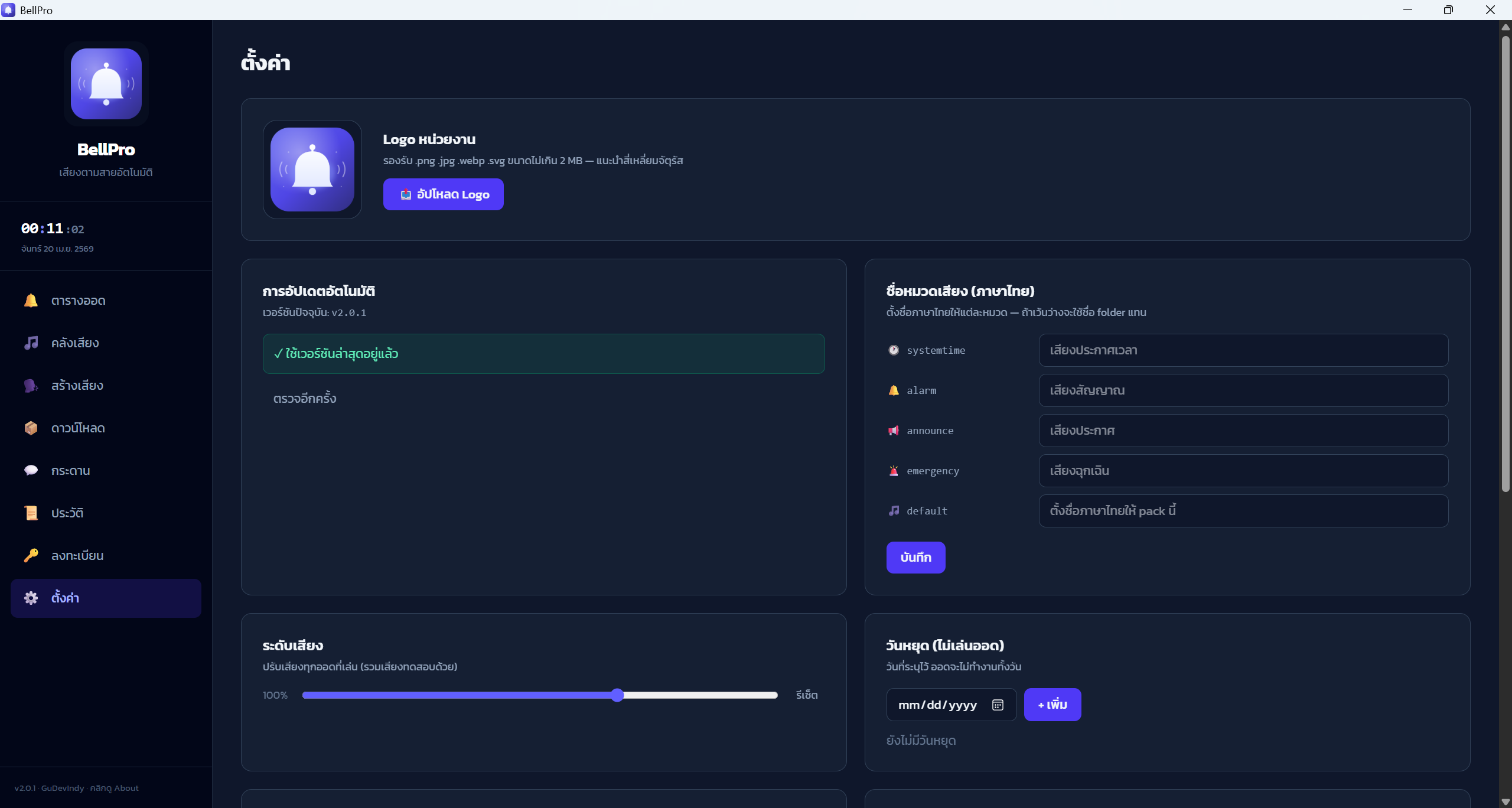Image resolution: width=1512 pixels, height=808 pixels.
Task: Click the systemtime category label
Action: click(936, 350)
